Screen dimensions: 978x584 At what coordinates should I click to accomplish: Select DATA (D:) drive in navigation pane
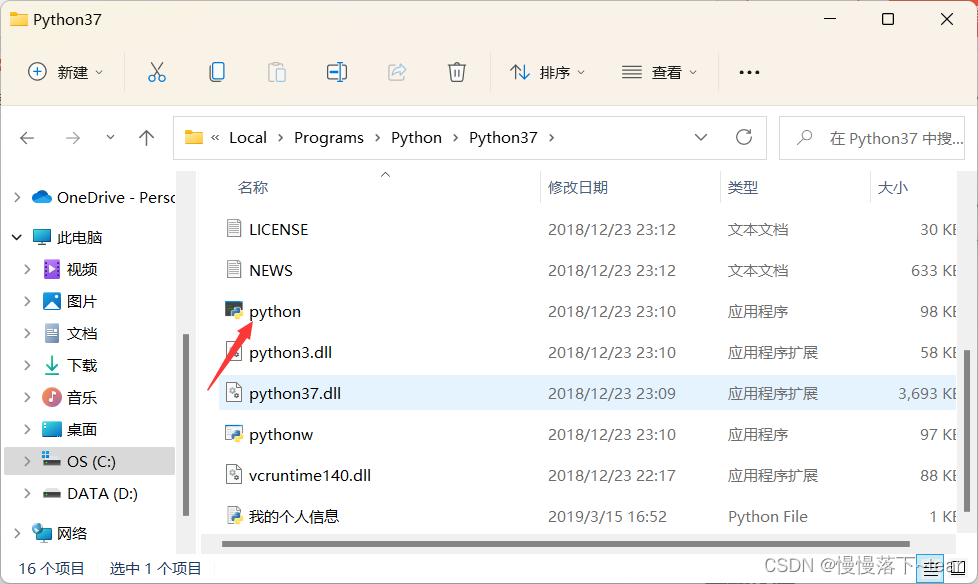pos(102,493)
